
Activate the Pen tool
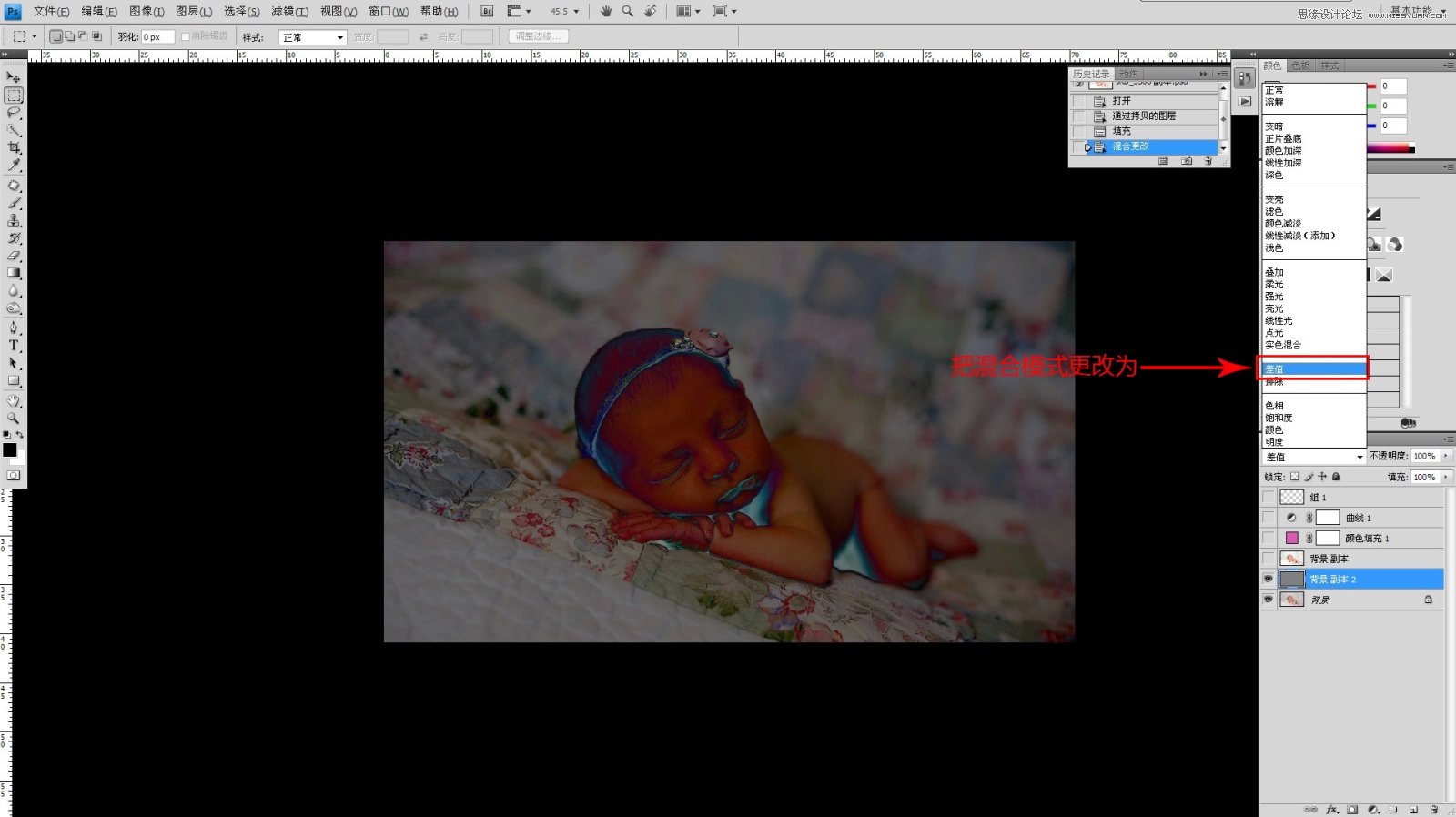(x=14, y=328)
